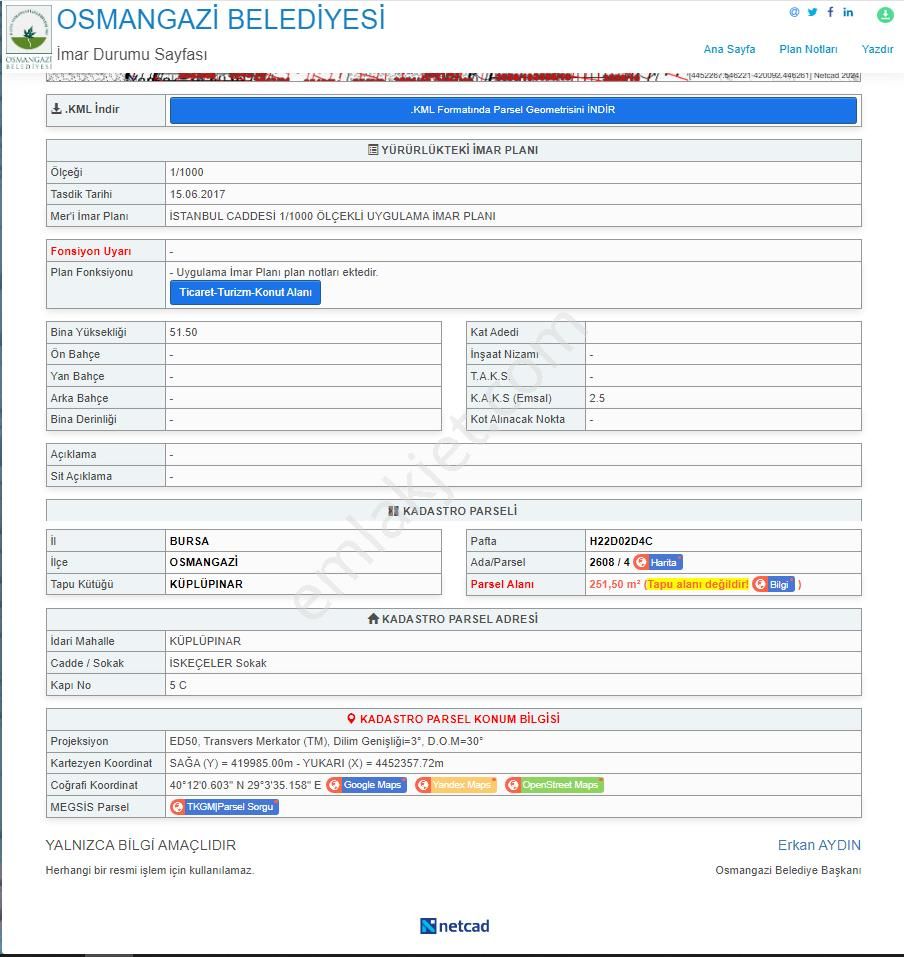
Task: Select the scale value '1/1000'
Action: click(x=187, y=173)
